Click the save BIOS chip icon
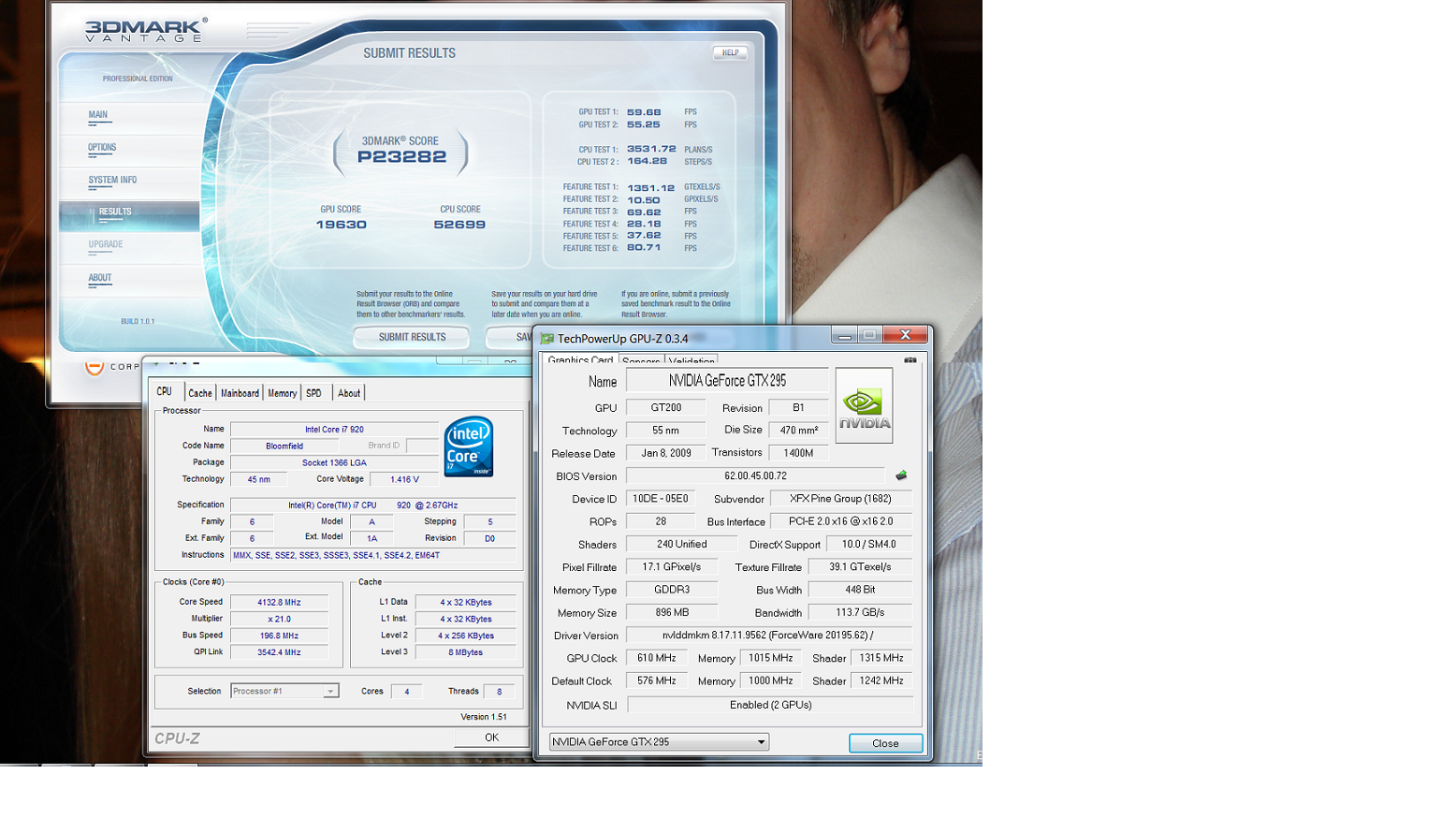This screenshot has height=819, width=1456. (x=901, y=475)
